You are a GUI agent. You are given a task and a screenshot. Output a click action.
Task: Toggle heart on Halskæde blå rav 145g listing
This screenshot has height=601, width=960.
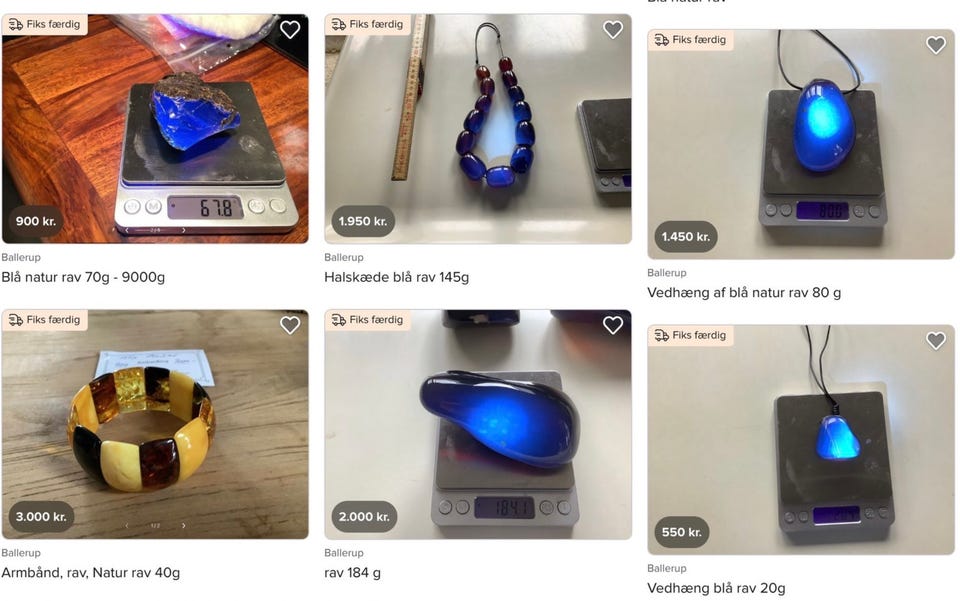(613, 29)
